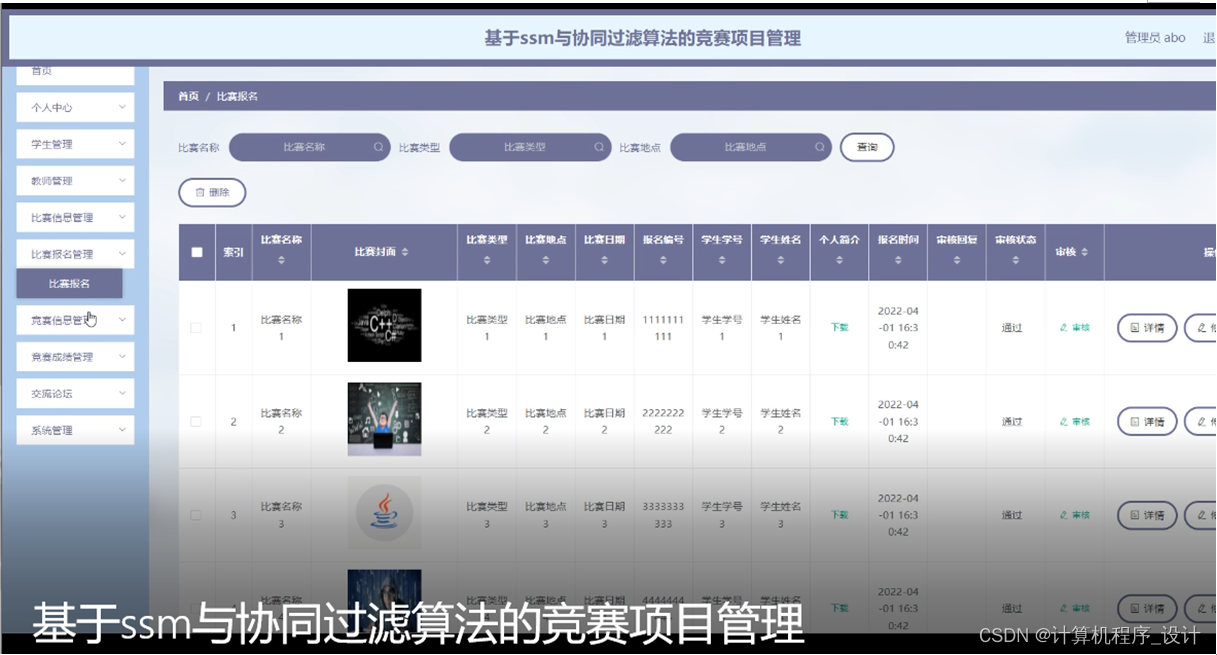Click the 报名编号 cell 1111111111
The height and width of the screenshot is (655, 1217).
coord(663,328)
